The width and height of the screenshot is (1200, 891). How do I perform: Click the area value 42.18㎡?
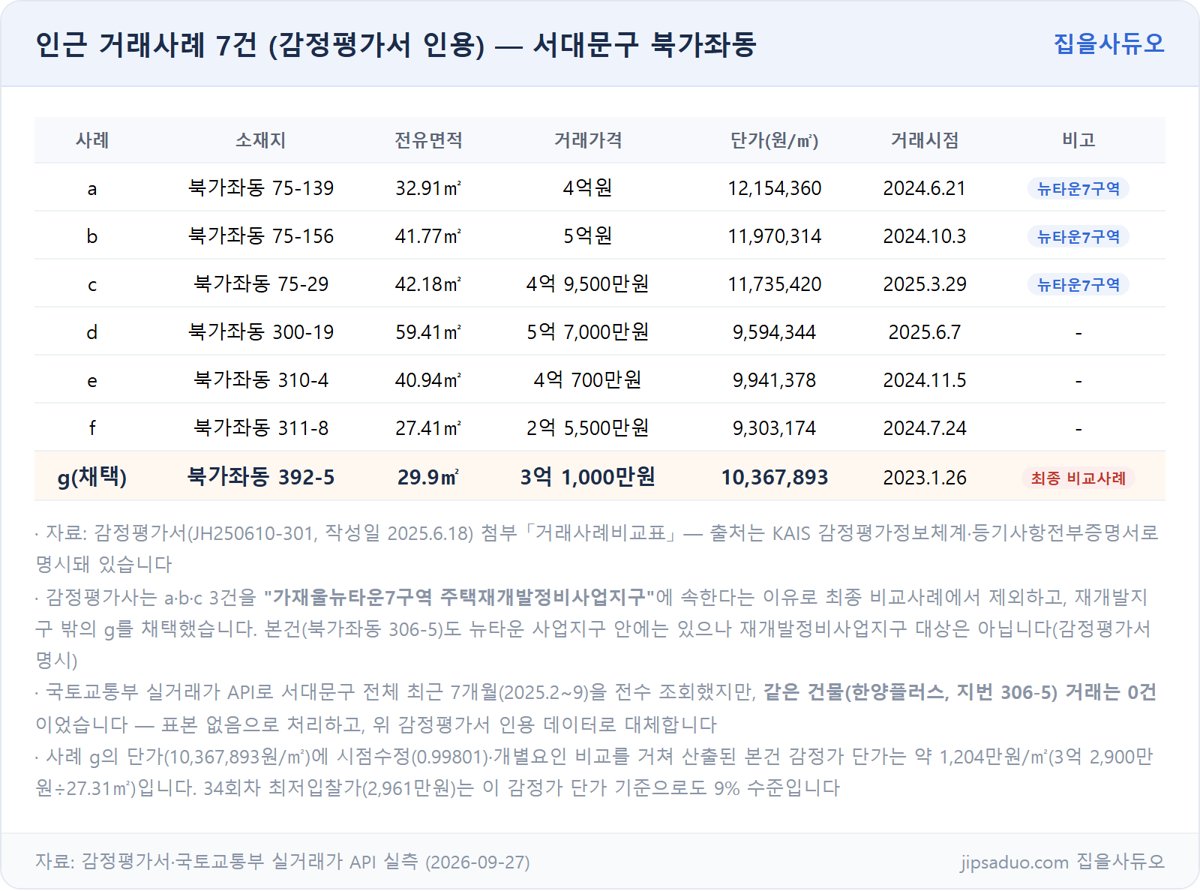pos(428,284)
